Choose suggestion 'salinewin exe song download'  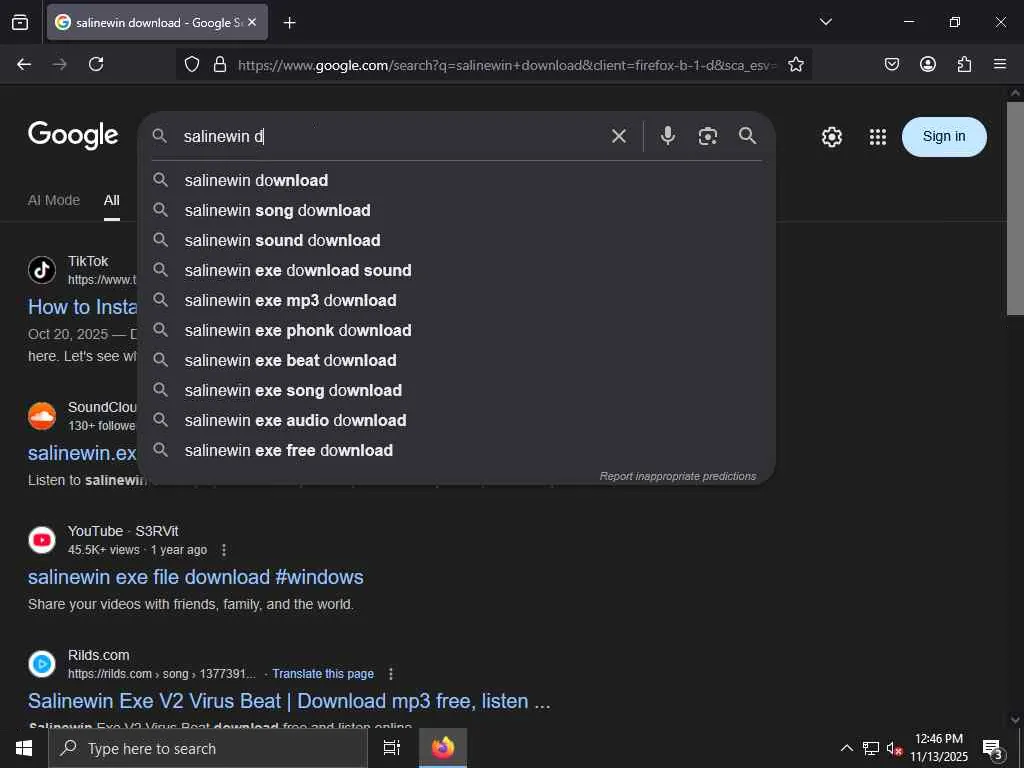[x=456, y=391]
